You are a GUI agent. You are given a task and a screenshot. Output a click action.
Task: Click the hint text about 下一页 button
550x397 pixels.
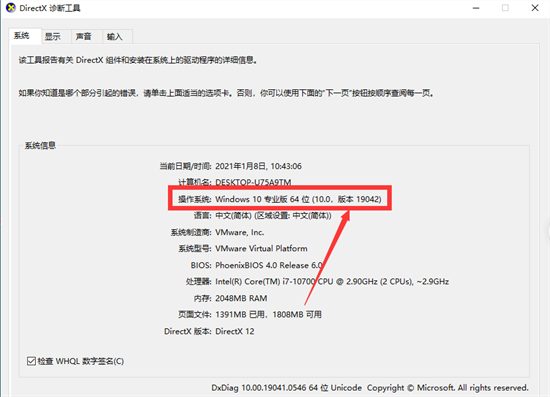[226, 93]
